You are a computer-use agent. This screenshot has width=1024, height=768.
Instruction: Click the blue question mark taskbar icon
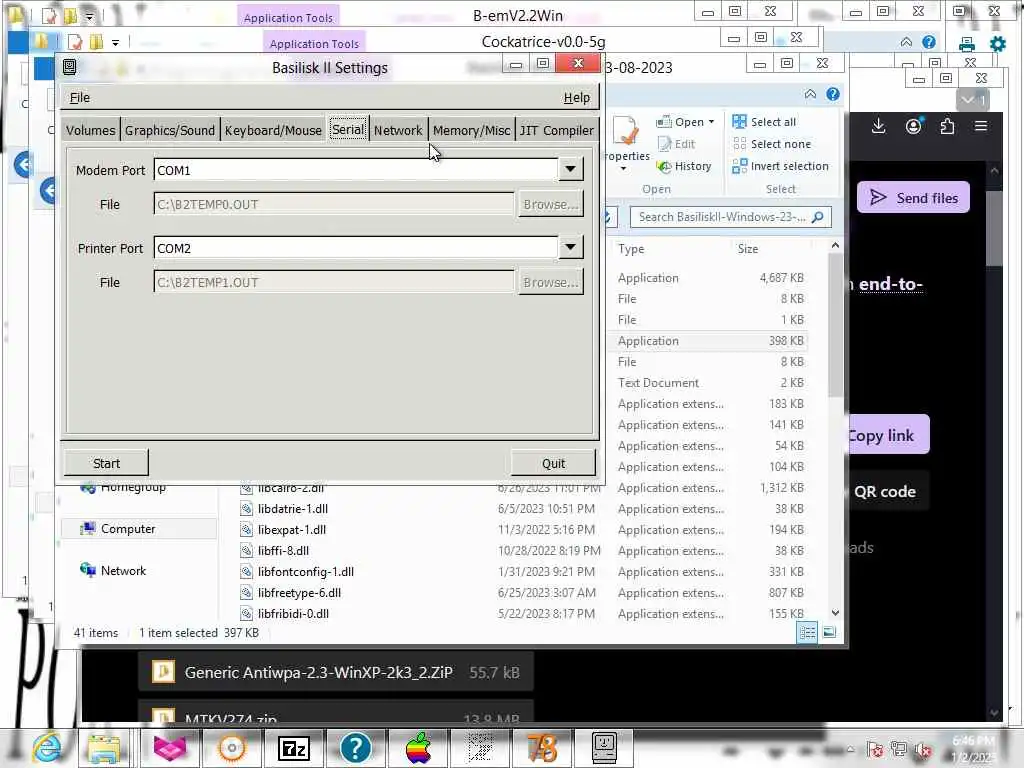pyautogui.click(x=355, y=748)
